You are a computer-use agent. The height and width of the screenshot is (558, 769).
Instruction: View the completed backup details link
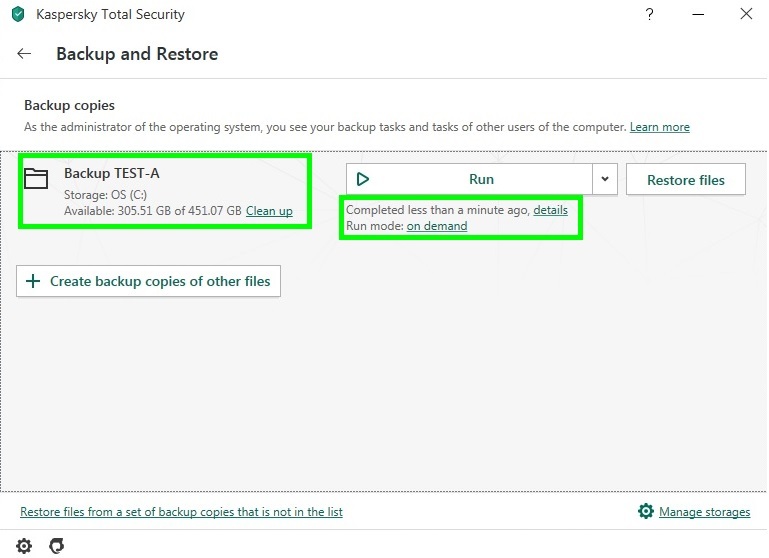pos(550,210)
